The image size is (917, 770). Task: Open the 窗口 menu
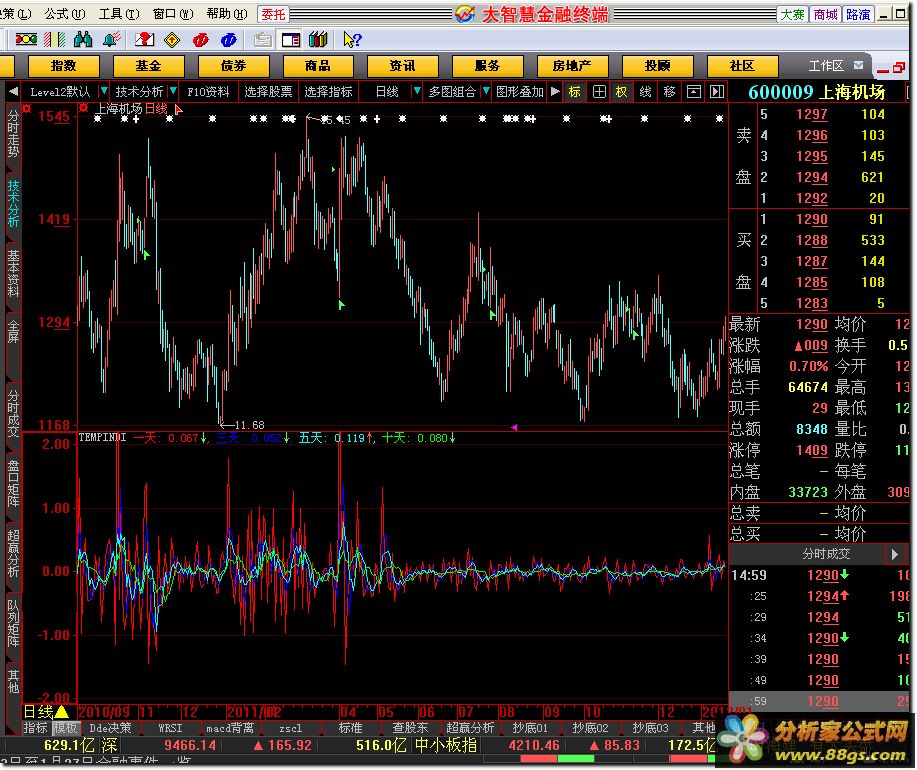click(x=173, y=13)
